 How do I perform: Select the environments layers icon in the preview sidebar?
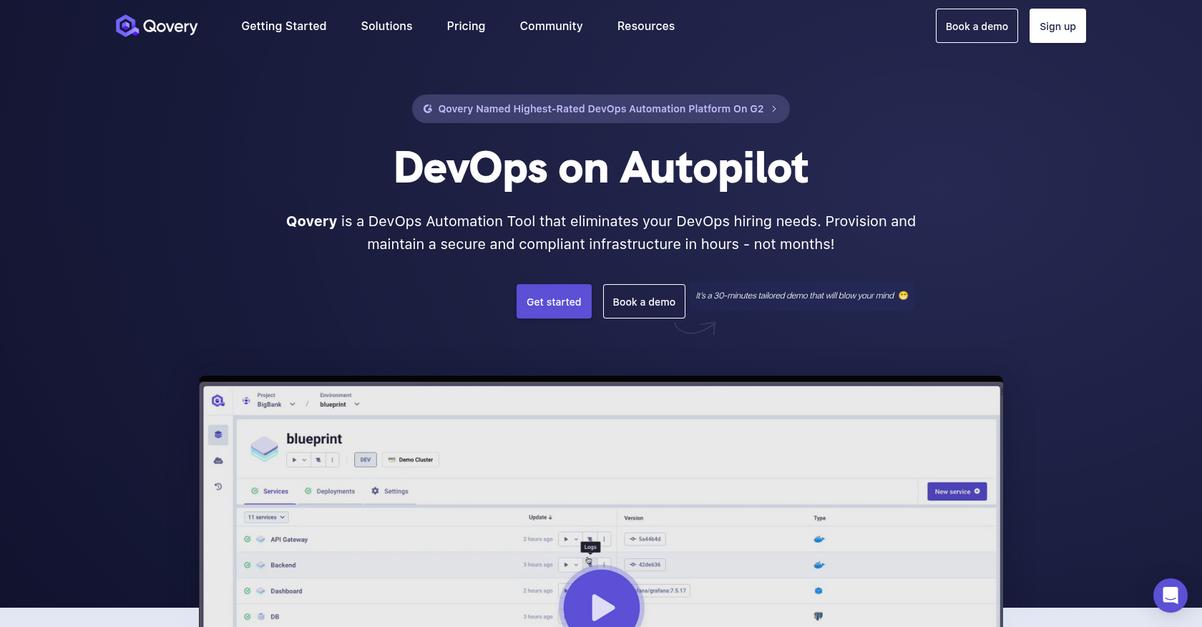coord(218,435)
